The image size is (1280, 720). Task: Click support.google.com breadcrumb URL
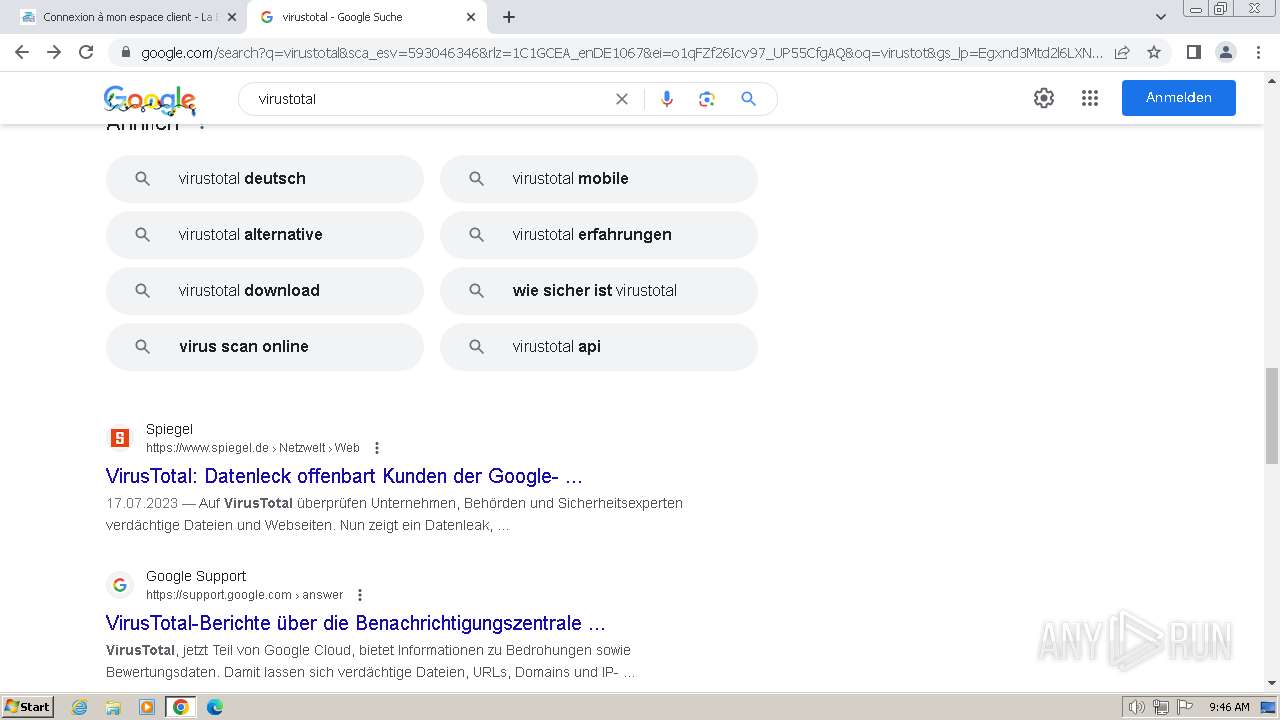pos(245,595)
